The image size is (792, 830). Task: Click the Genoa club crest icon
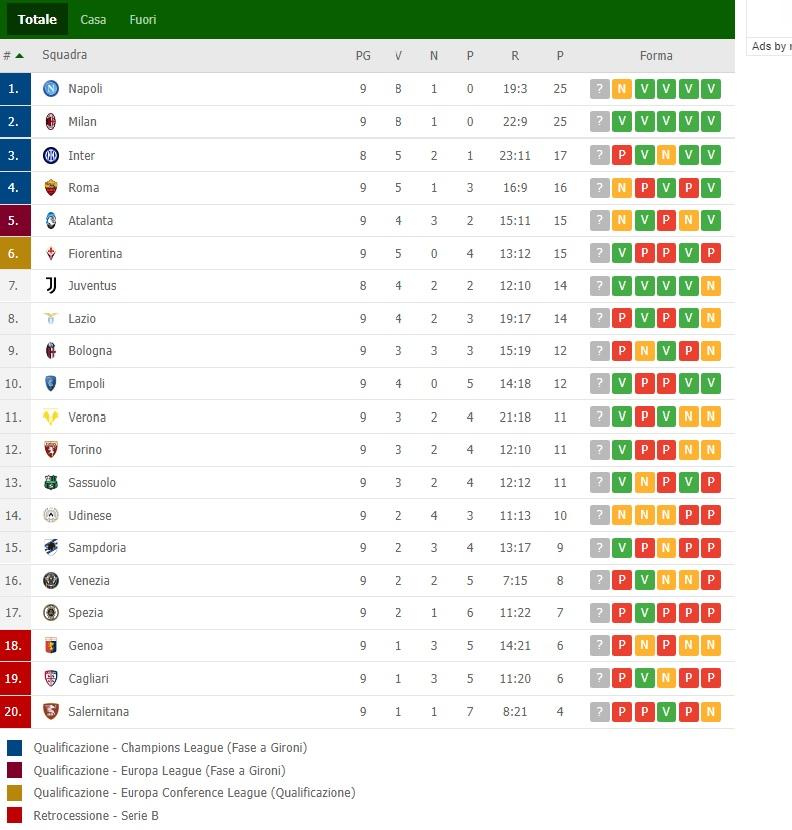pyautogui.click(x=51, y=645)
